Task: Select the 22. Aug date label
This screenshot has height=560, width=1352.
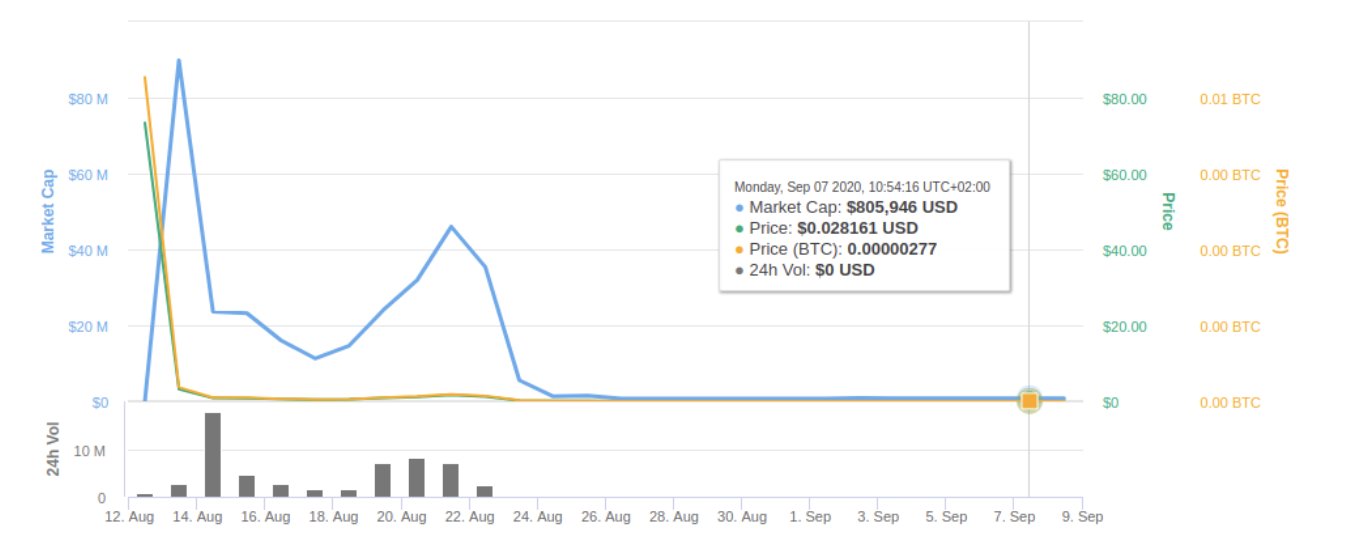Action: [469, 517]
